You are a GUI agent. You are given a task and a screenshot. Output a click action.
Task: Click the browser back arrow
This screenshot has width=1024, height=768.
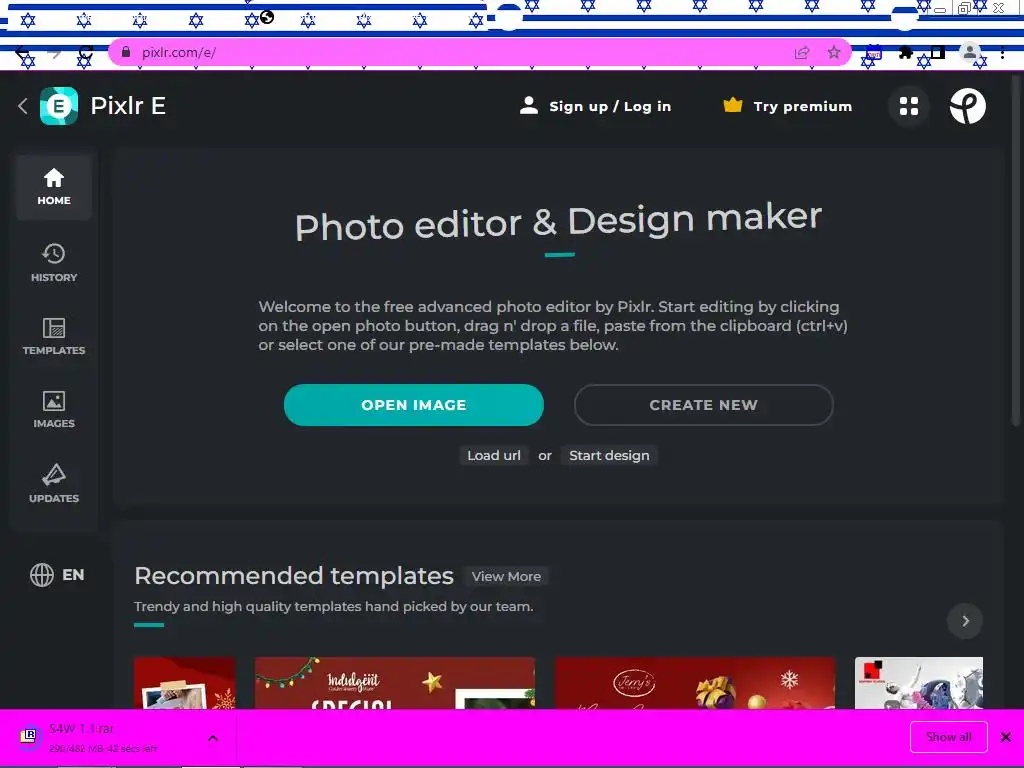click(22, 52)
